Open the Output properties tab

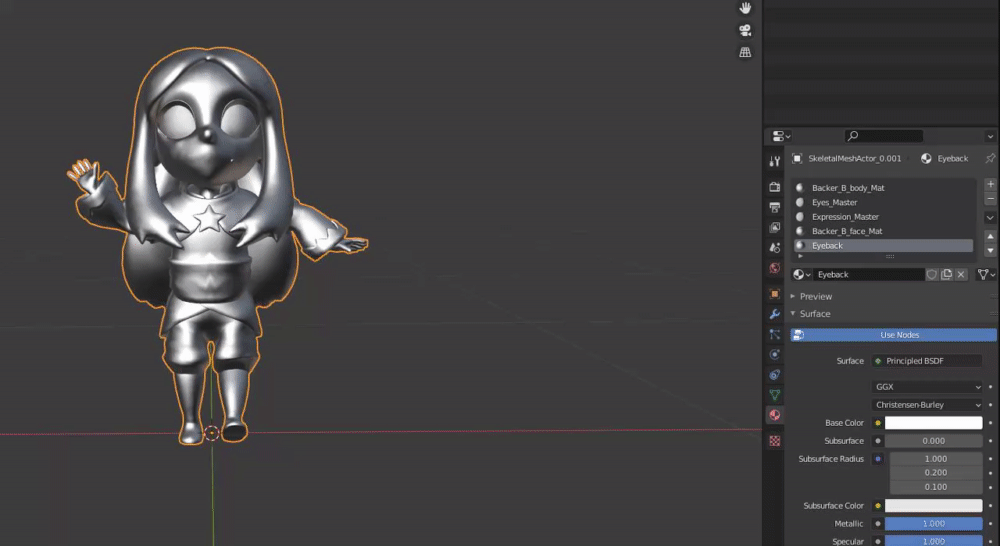[774, 207]
